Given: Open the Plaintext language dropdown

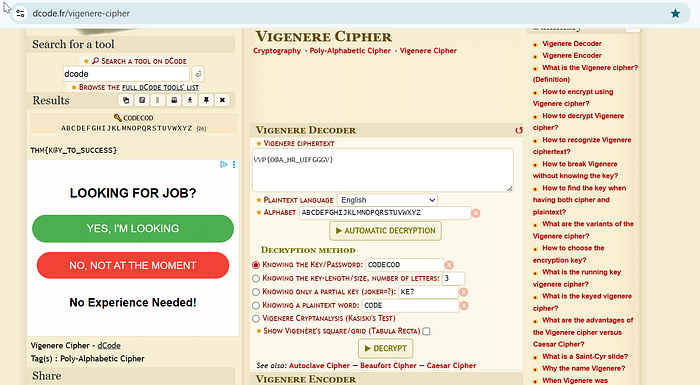Looking at the screenshot, I should (x=387, y=200).
